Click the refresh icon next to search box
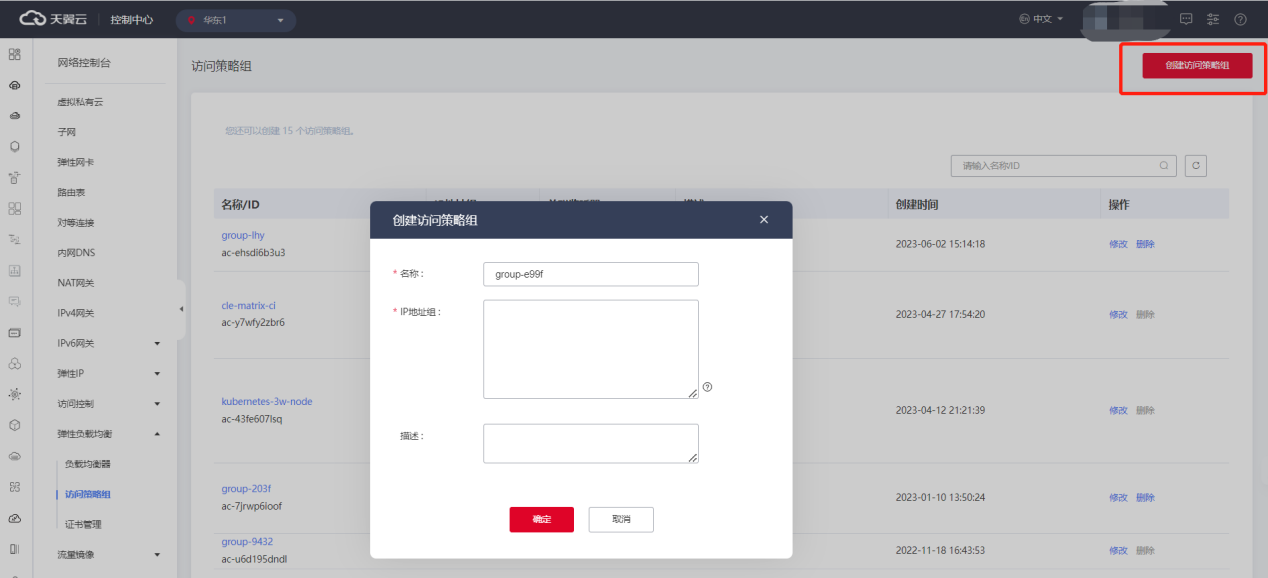The image size is (1268, 578). 1195,166
